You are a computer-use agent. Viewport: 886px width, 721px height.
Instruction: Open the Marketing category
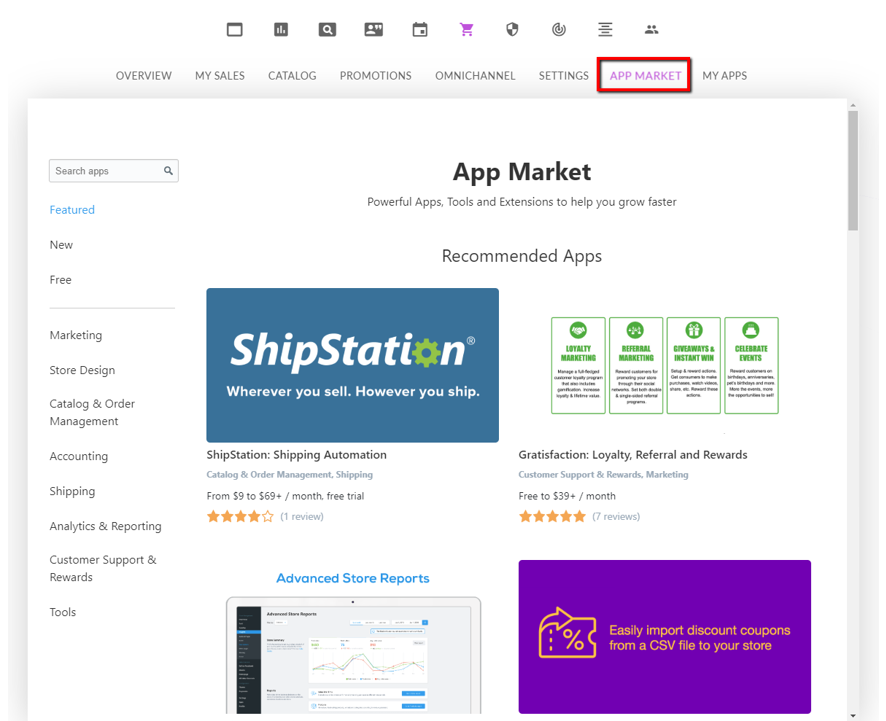coord(76,335)
